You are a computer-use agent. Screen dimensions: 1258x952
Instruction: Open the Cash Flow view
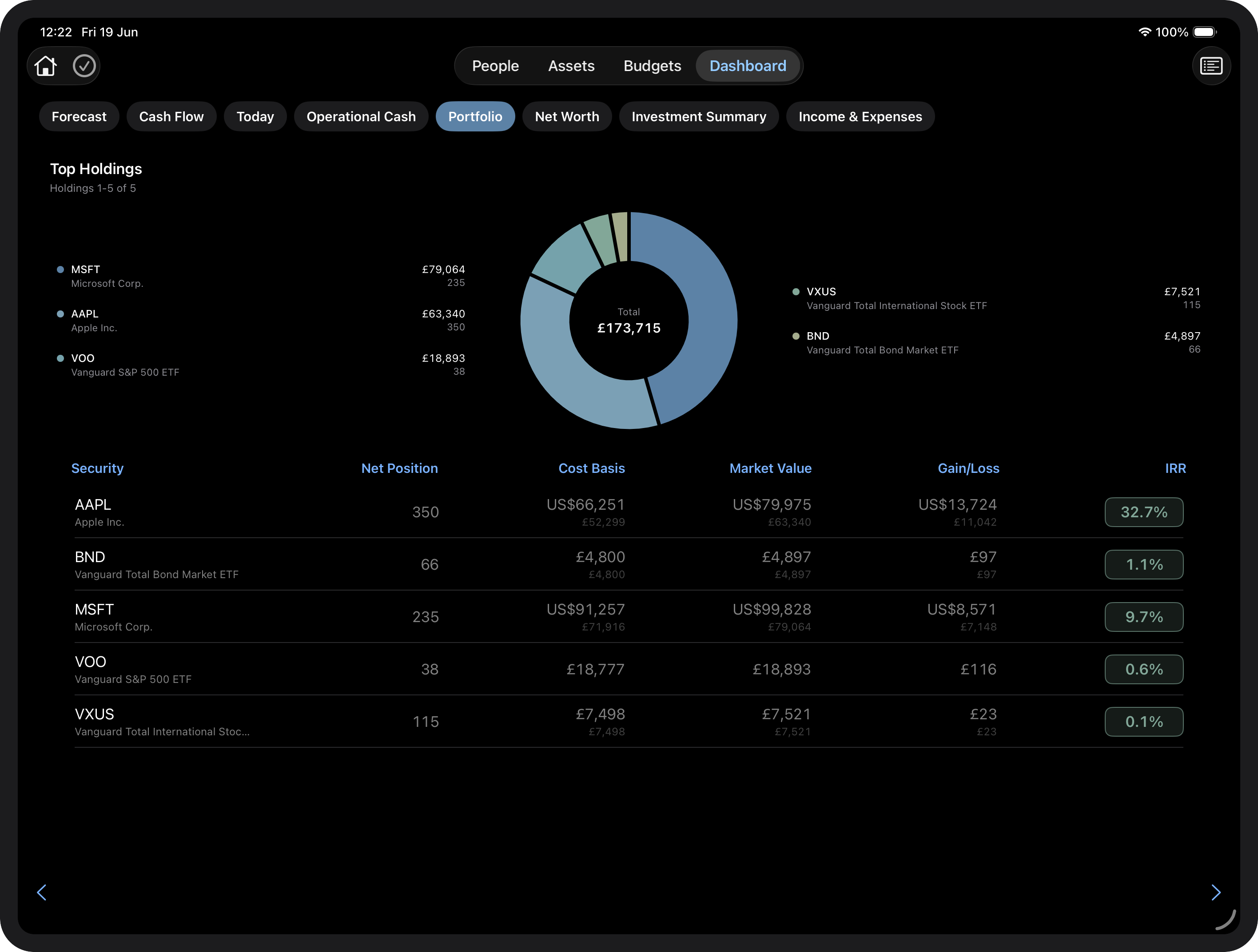tap(171, 116)
